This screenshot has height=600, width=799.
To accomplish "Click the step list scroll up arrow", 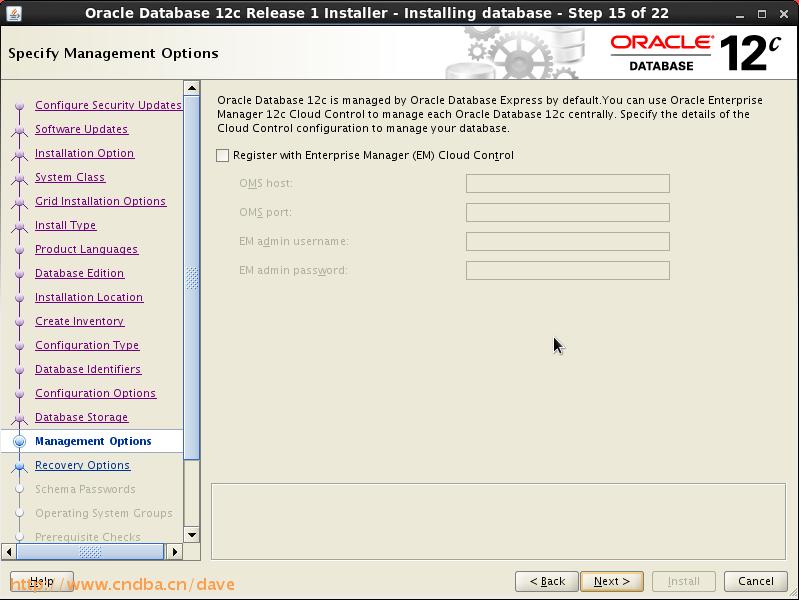I will [192, 88].
